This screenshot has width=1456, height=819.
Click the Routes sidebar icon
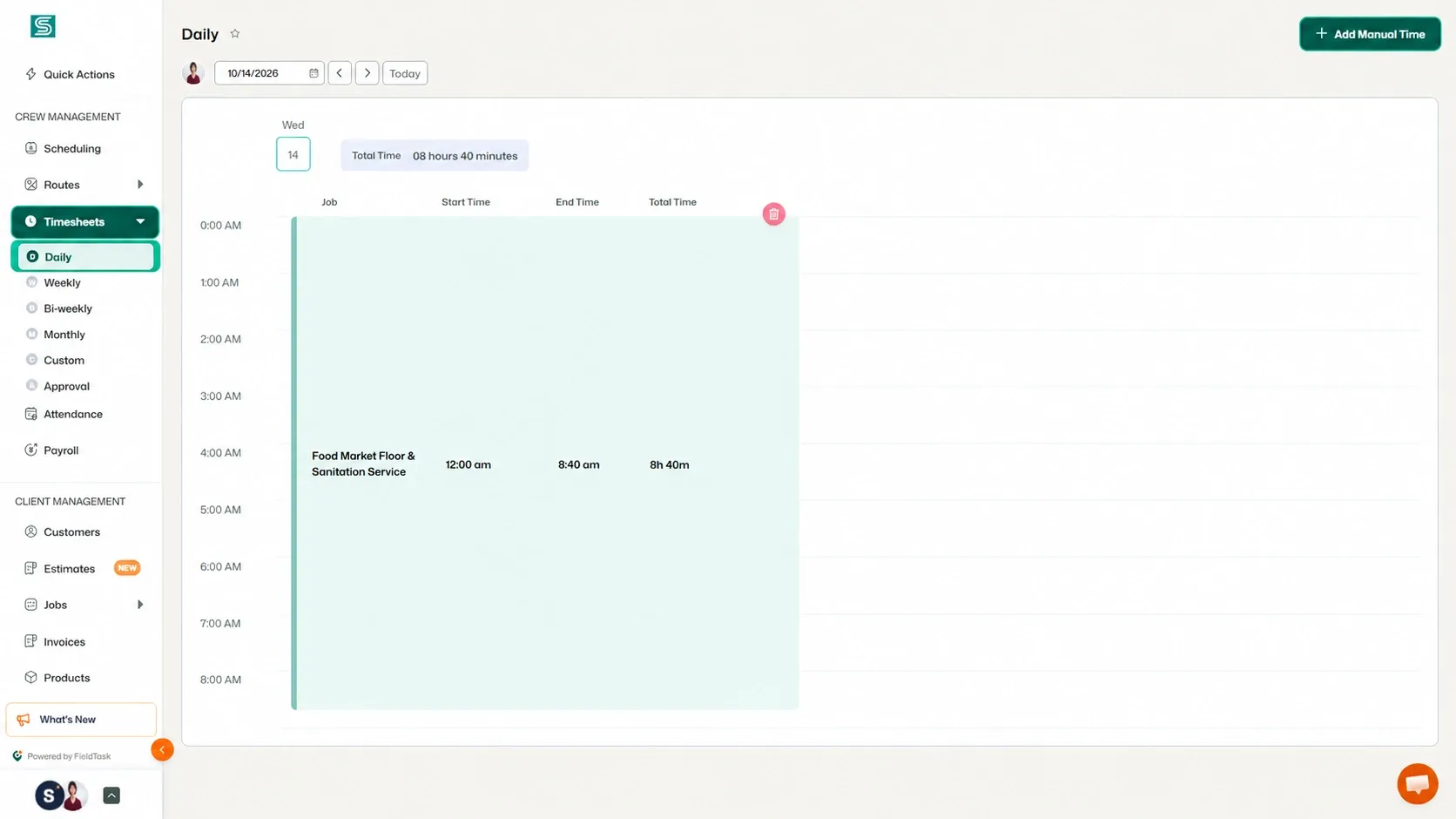pos(31,184)
